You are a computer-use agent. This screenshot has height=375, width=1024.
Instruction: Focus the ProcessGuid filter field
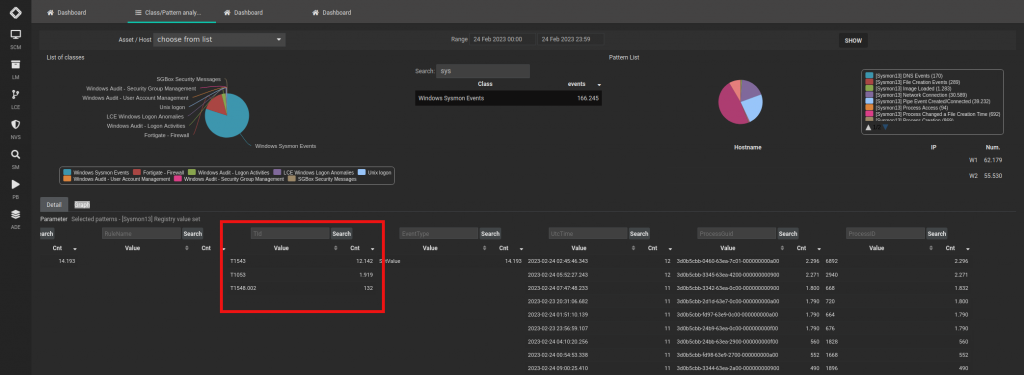[x=737, y=233]
